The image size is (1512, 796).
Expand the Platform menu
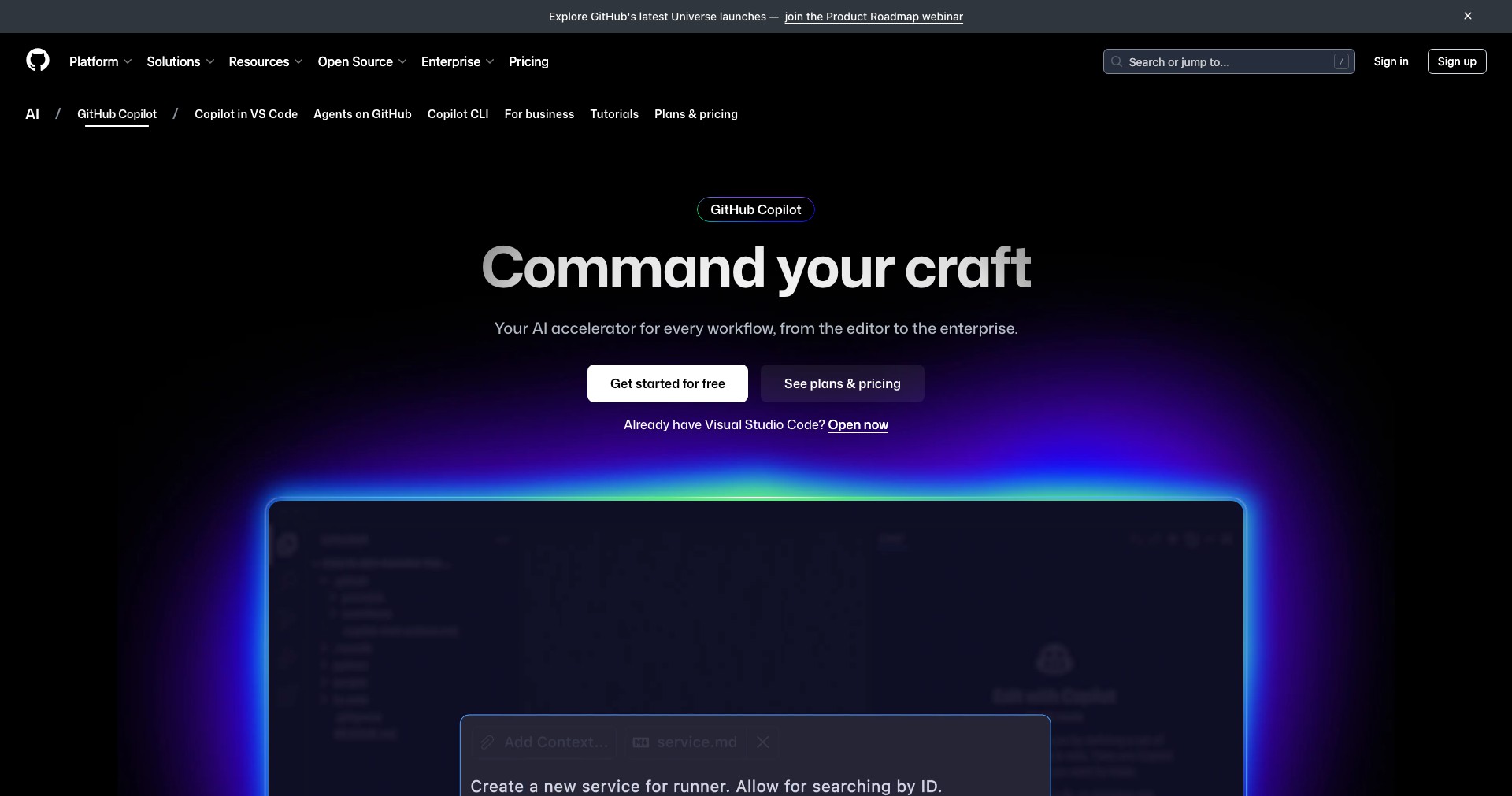[101, 61]
